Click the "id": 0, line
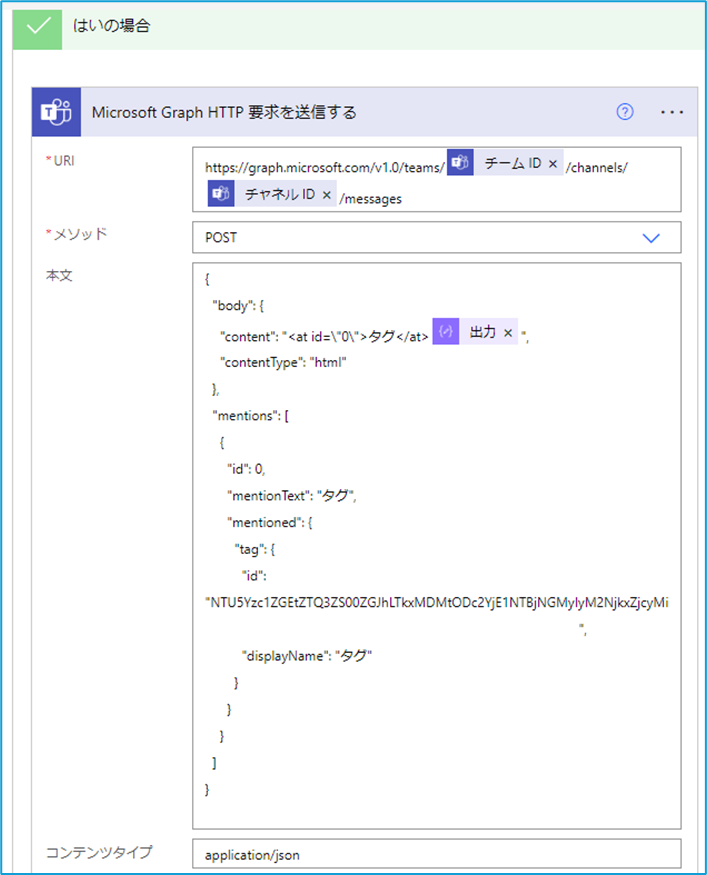 [x=246, y=469]
